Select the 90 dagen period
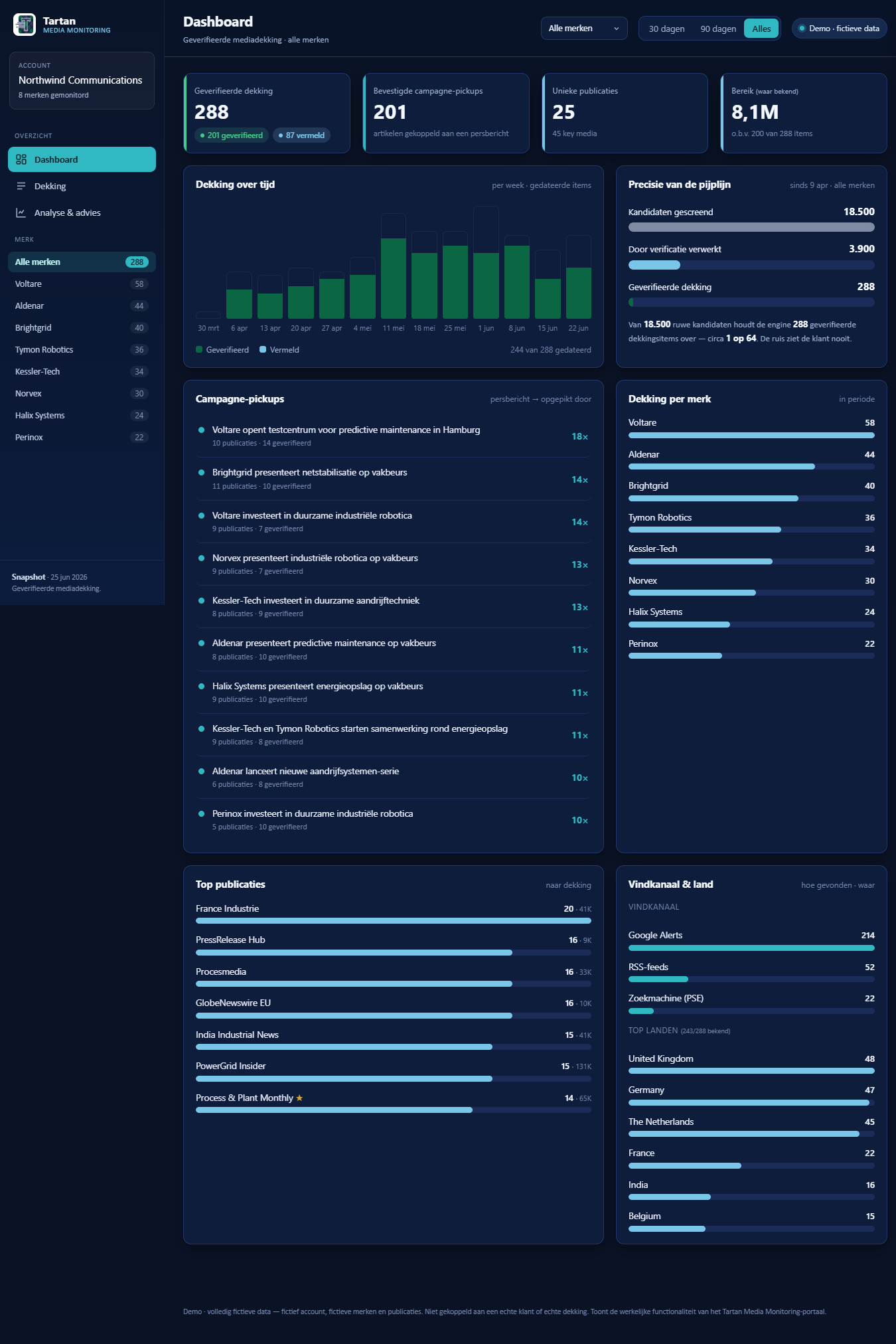 pos(718,29)
